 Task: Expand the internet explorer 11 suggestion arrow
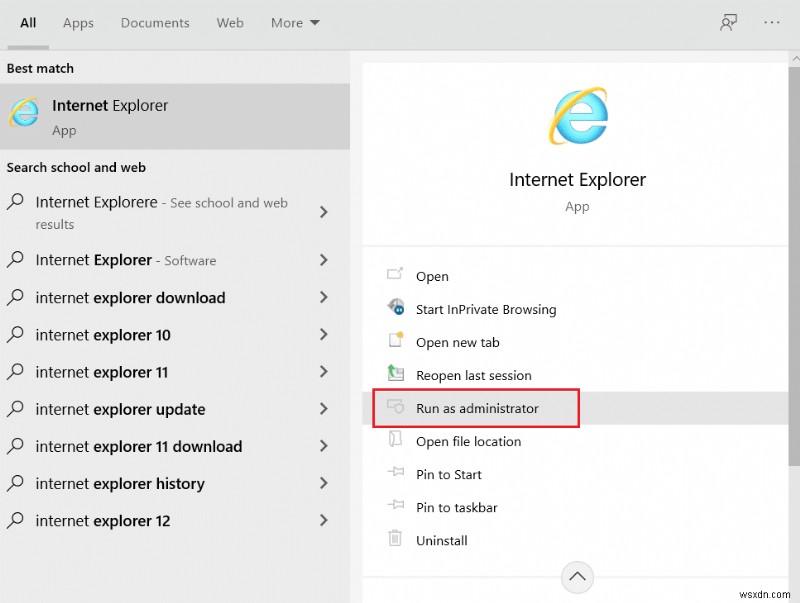[x=323, y=372]
